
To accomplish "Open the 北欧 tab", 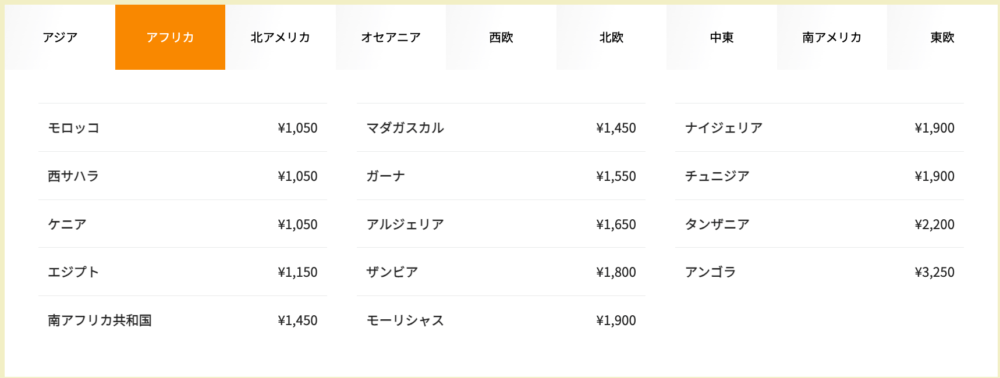I will [x=612, y=37].
